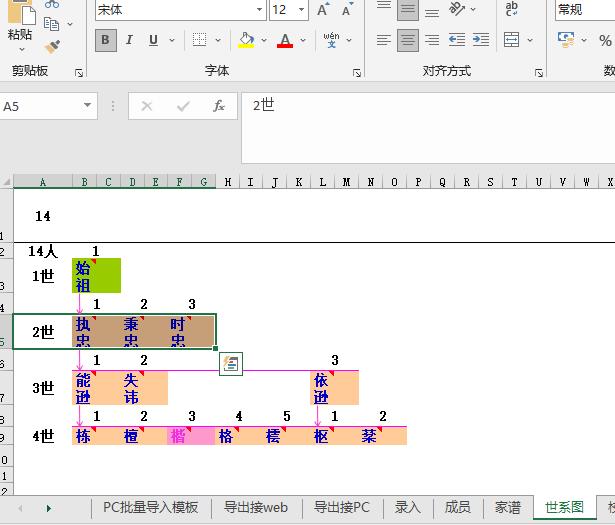Open the Name Box dropdown arrow

(88, 106)
